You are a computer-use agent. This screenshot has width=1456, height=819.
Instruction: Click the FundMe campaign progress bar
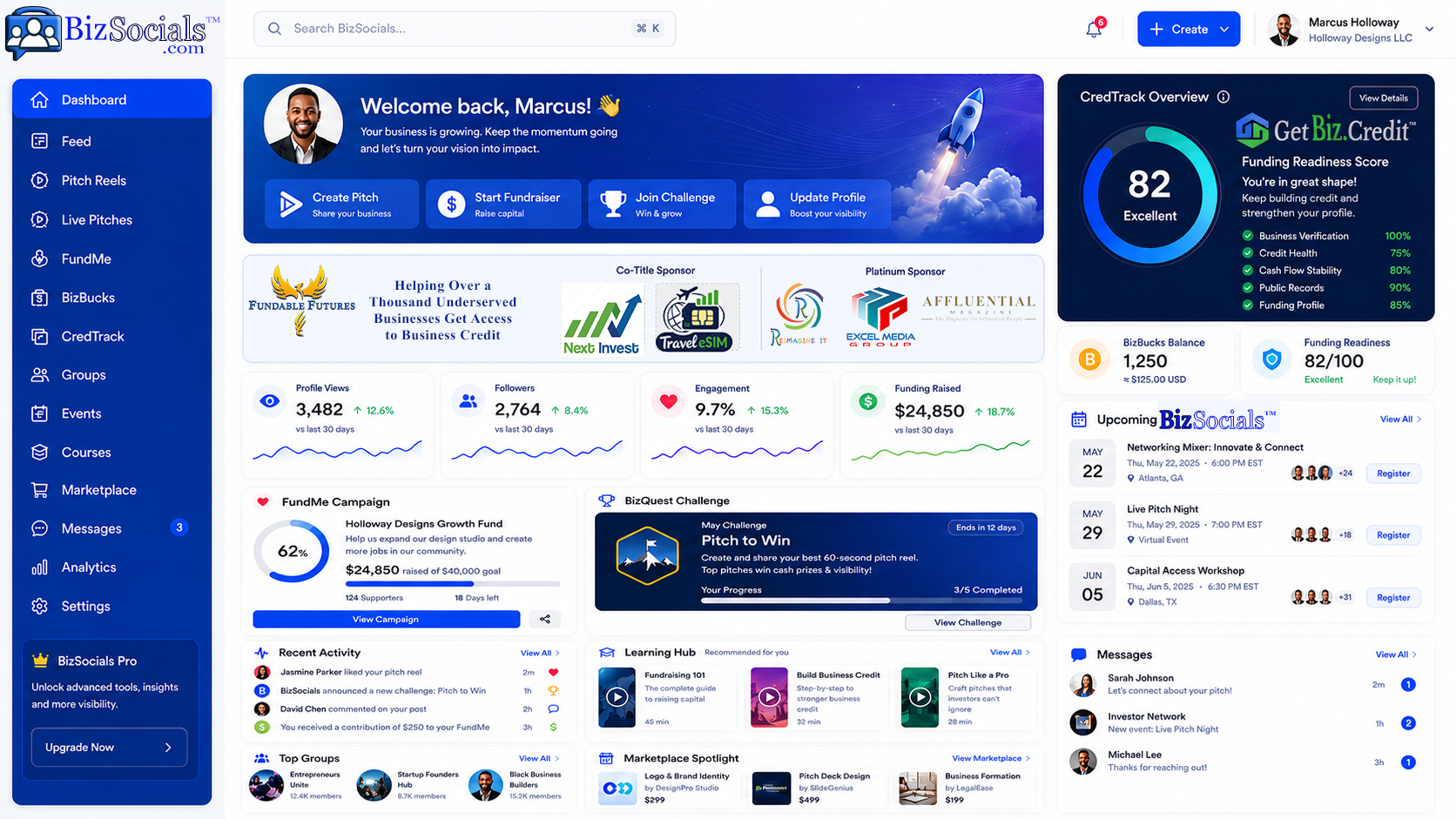(452, 584)
